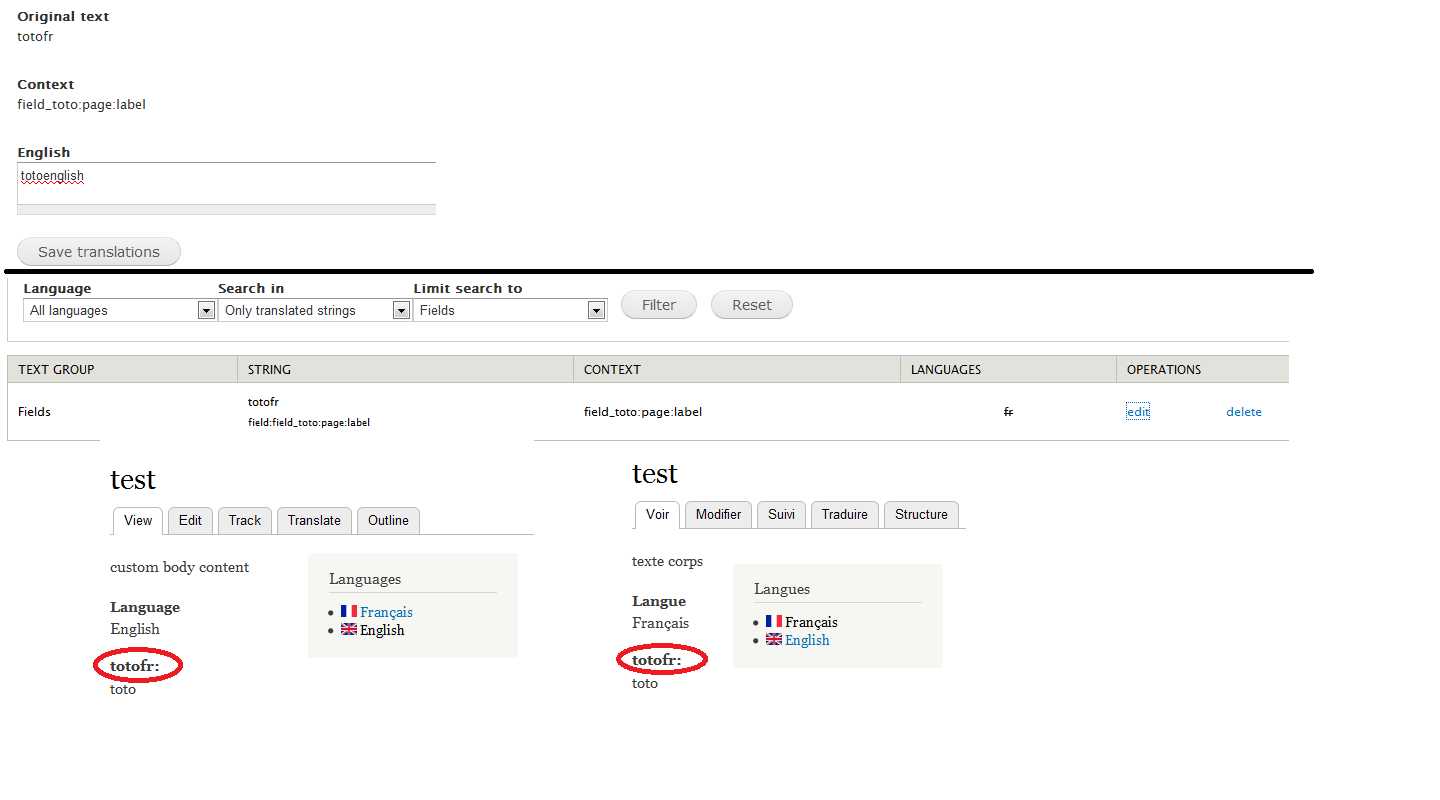Click the UK flag icon next to English in Langues
1440x800 pixels.
[772, 639]
